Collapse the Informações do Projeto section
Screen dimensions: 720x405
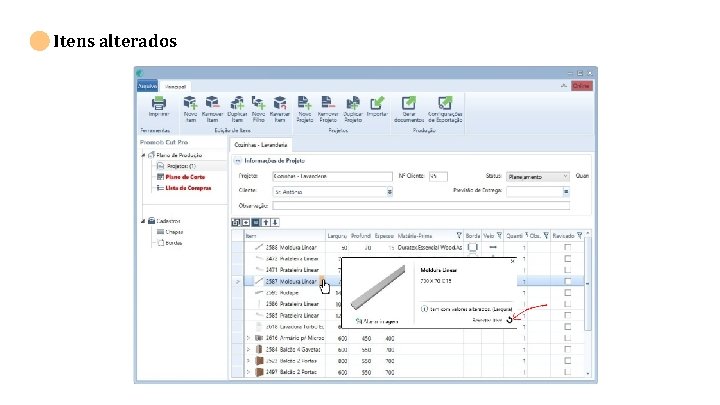[x=237, y=161]
